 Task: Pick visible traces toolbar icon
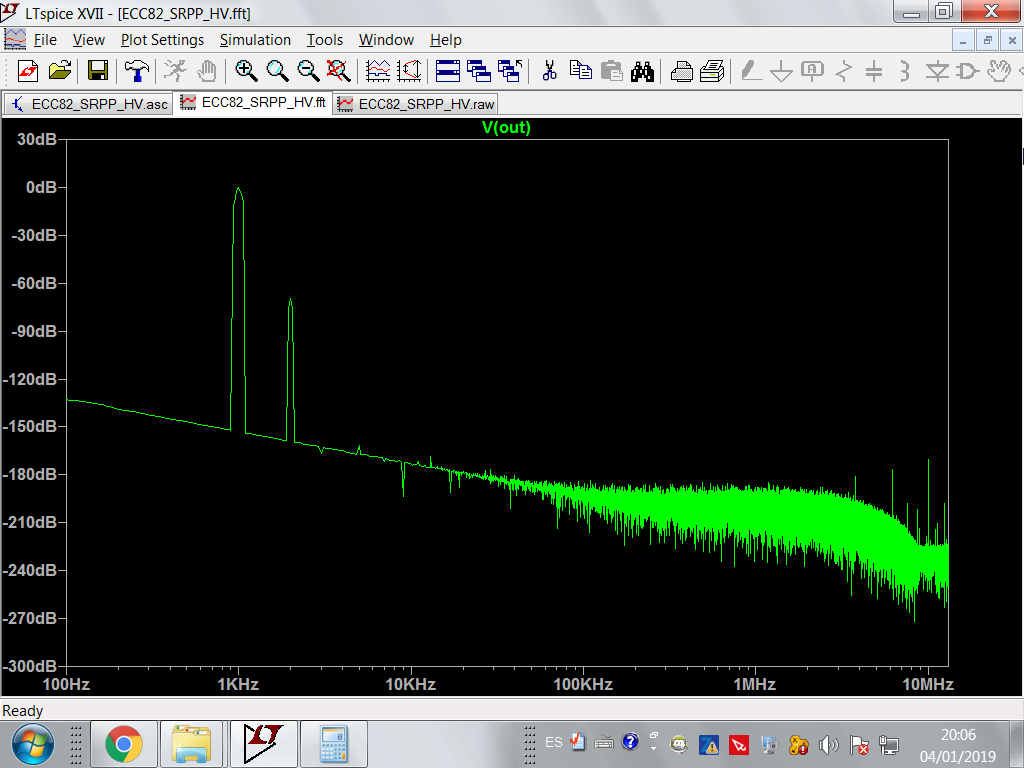pos(378,71)
